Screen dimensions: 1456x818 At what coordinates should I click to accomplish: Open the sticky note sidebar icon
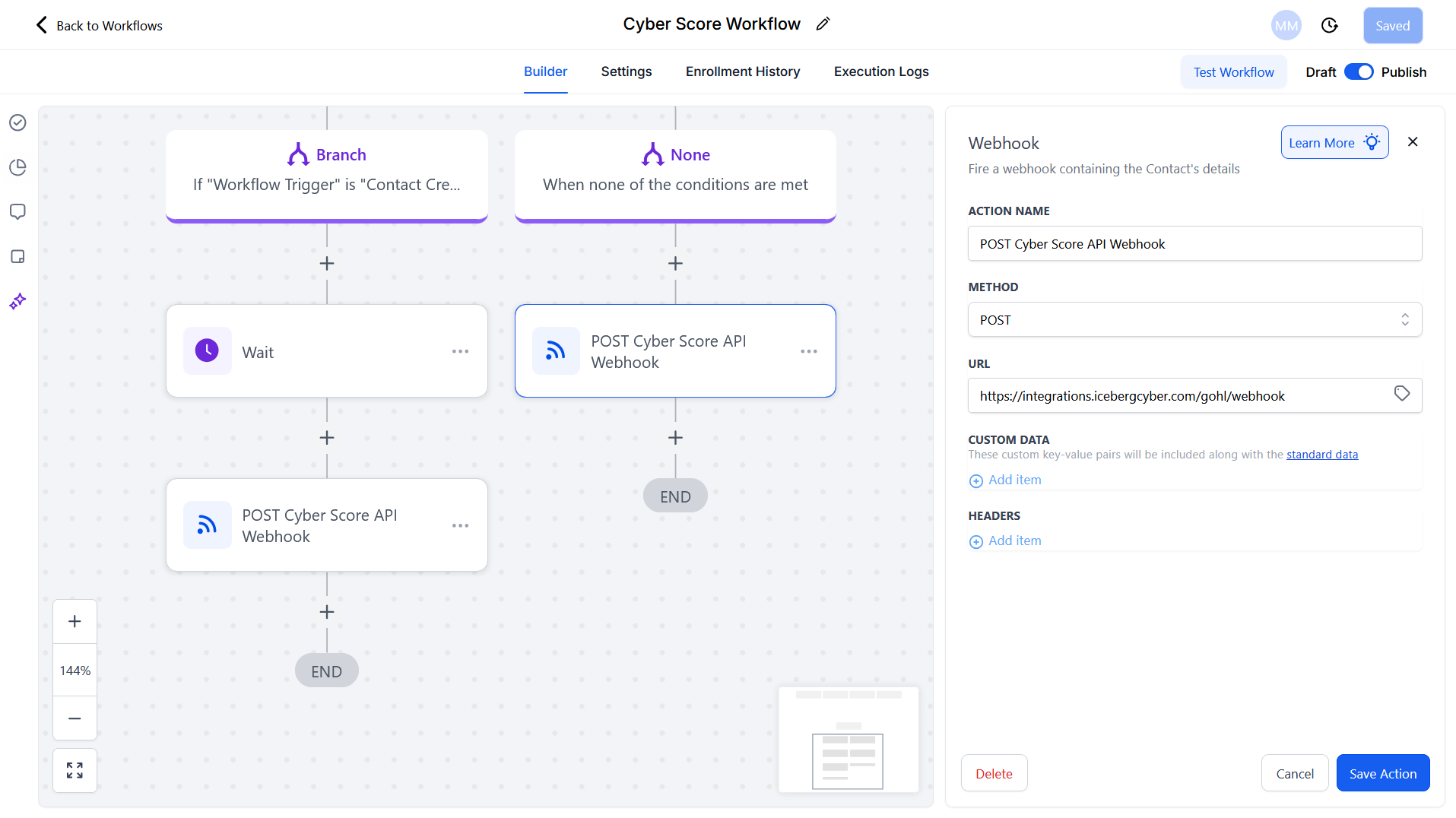click(17, 256)
